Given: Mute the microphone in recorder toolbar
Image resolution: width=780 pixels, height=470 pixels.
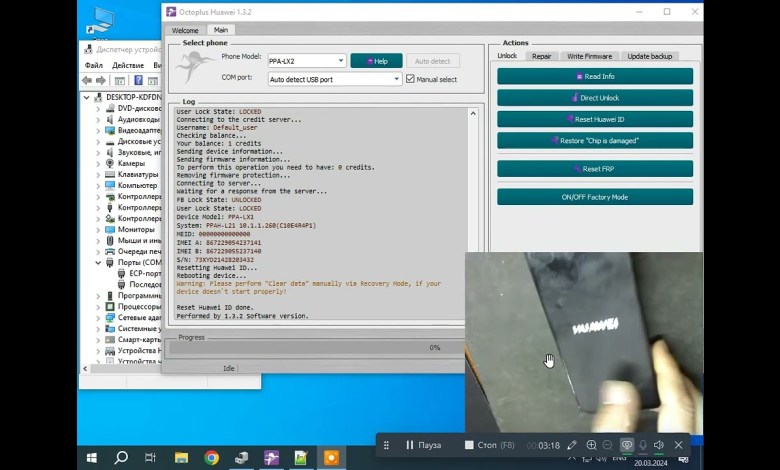Looking at the screenshot, I should point(643,445).
